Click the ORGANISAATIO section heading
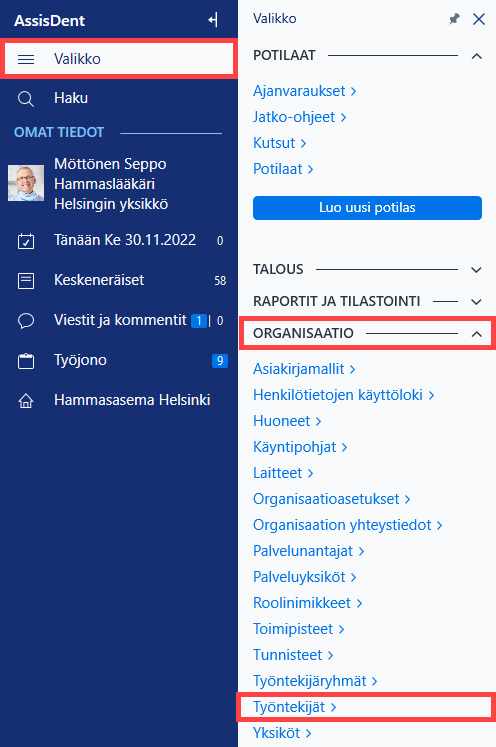The height and width of the screenshot is (747, 496). point(303,333)
